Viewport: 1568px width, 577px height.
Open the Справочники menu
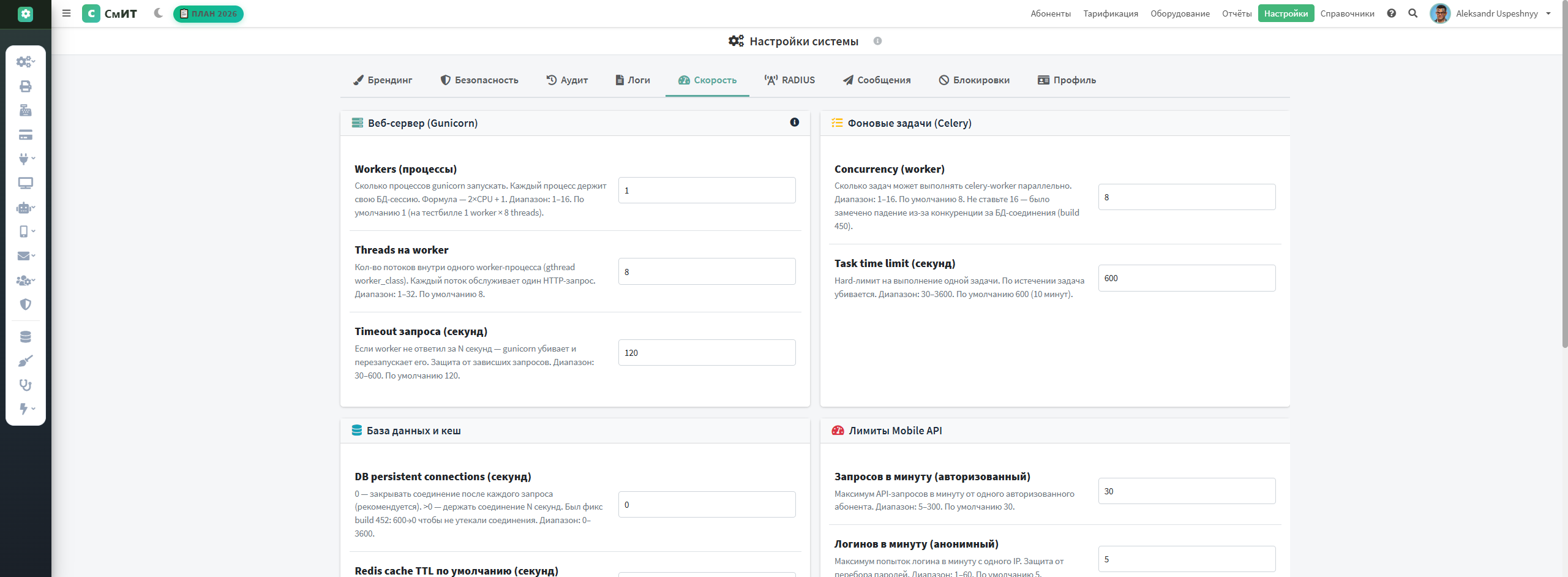[1347, 13]
